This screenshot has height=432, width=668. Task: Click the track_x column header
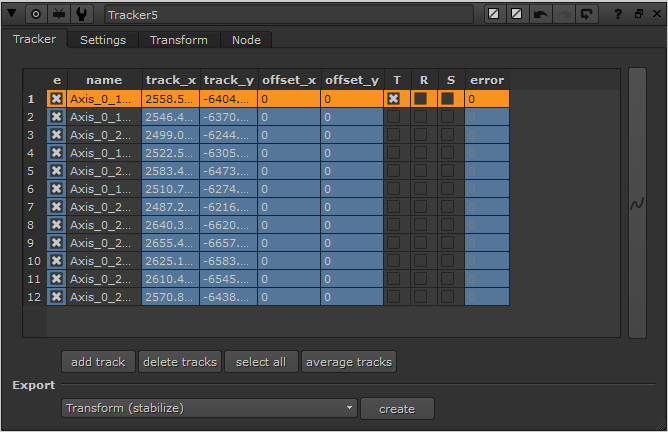[x=170, y=80]
